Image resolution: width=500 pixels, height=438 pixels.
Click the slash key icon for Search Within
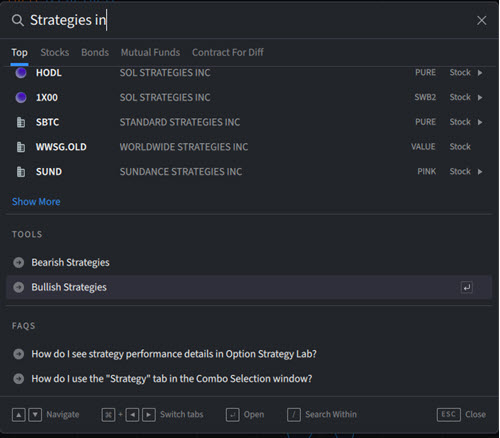point(294,415)
